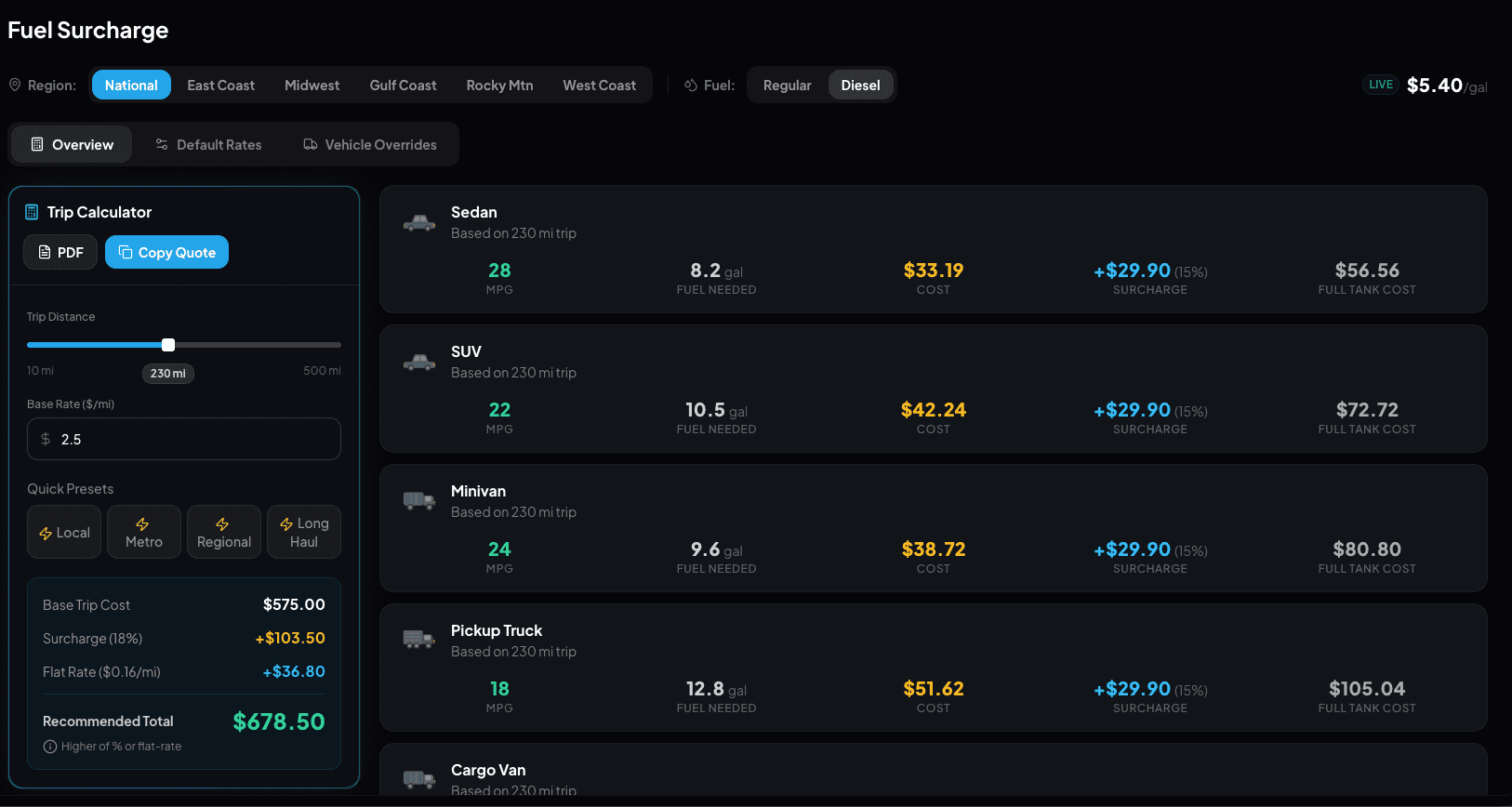This screenshot has height=807, width=1512.
Task: Click the Fuel Surcharge page title
Action: click(x=88, y=31)
